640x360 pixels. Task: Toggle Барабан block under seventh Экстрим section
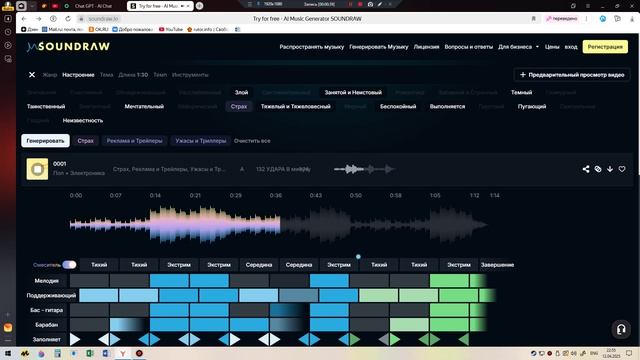tap(329, 324)
